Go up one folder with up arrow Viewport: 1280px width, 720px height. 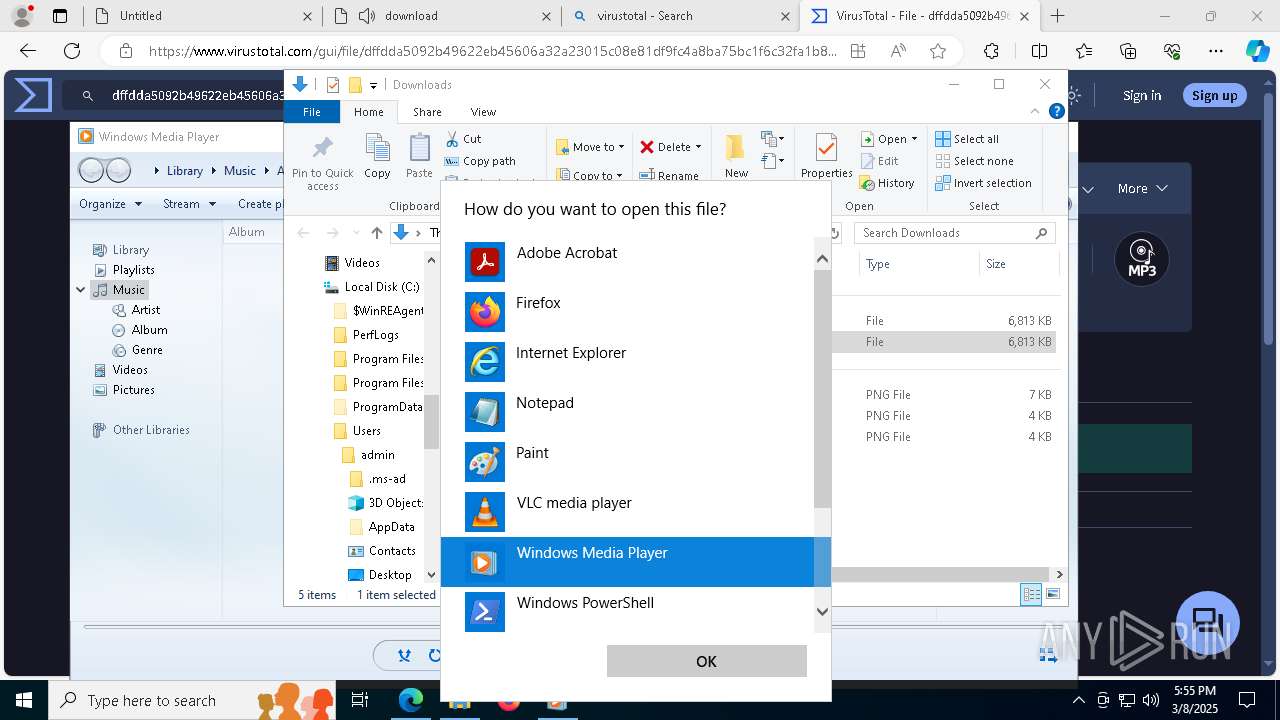point(377,233)
